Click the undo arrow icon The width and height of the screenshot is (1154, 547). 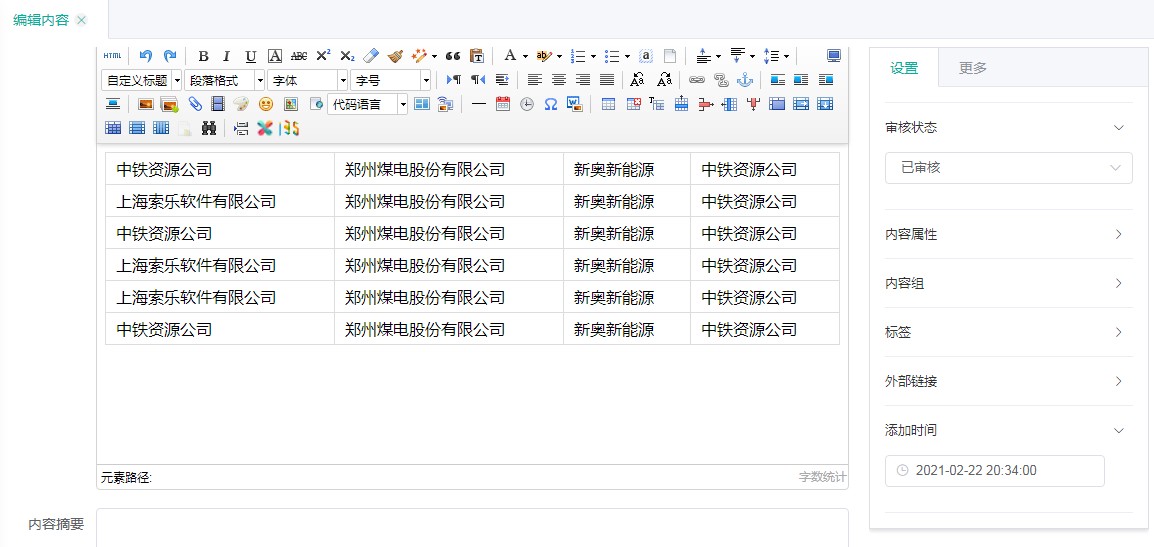point(146,56)
